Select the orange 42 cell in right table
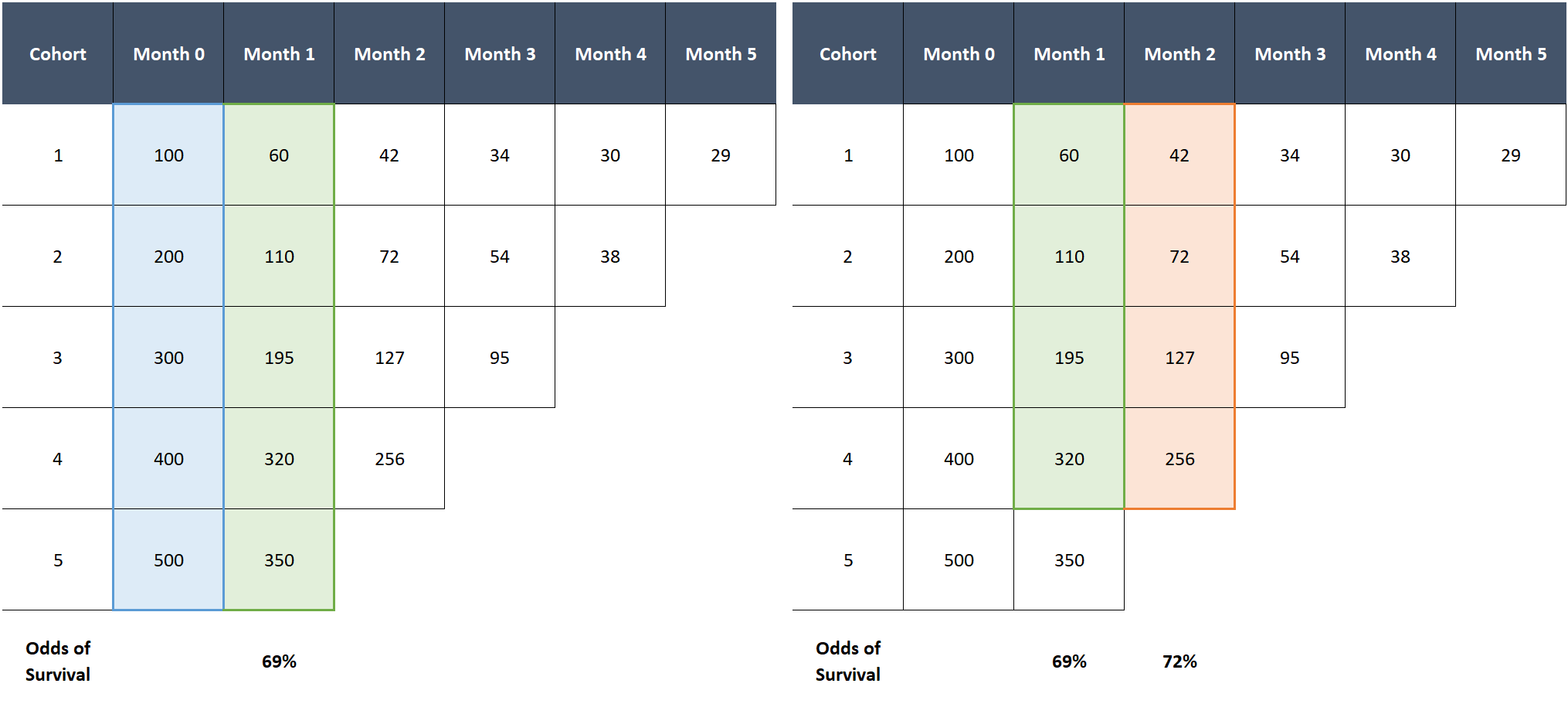 pyautogui.click(x=1179, y=155)
